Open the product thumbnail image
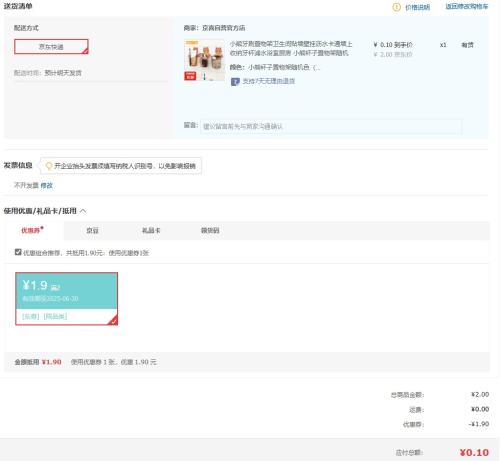The width and height of the screenshot is (500, 461). click(204, 60)
